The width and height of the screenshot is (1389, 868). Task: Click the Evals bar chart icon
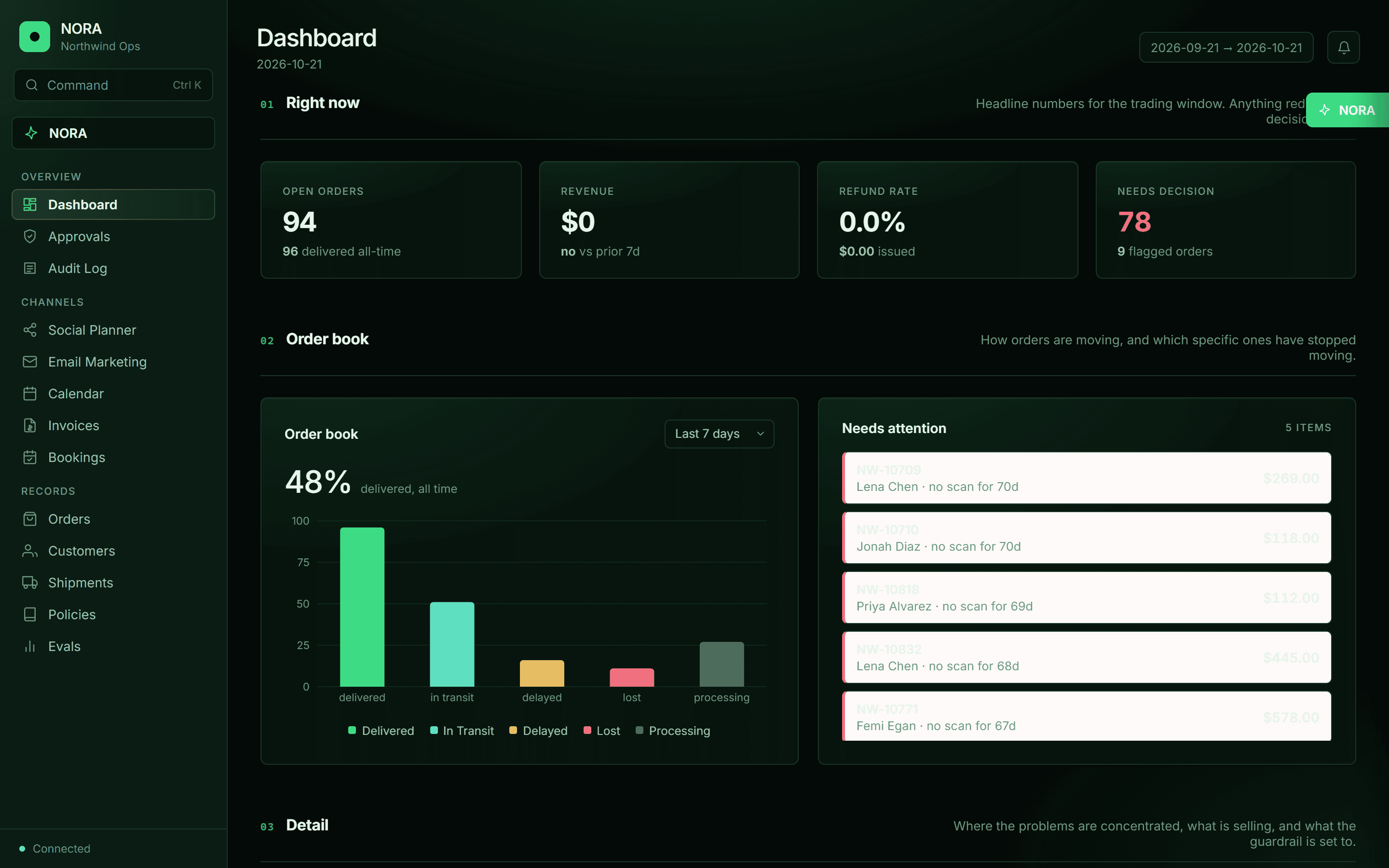(30, 646)
